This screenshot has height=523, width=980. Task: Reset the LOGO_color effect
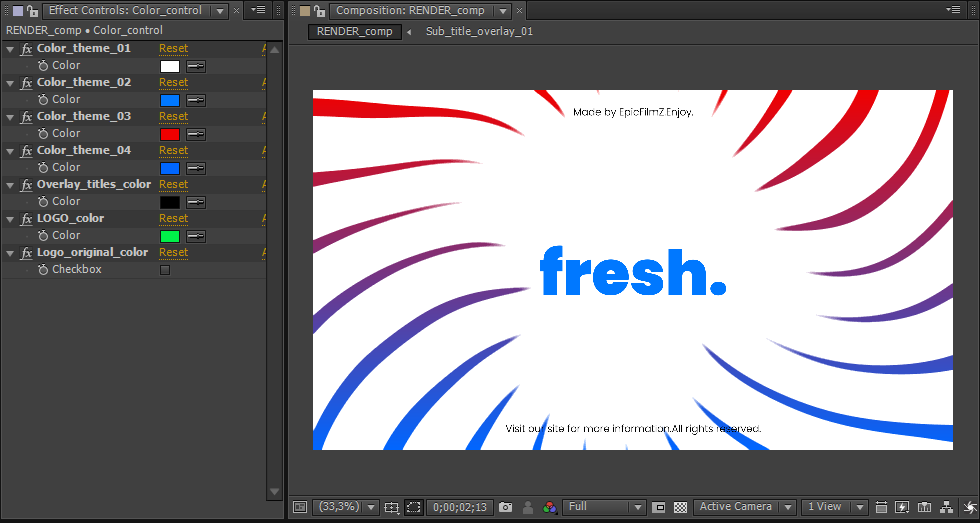coord(174,218)
